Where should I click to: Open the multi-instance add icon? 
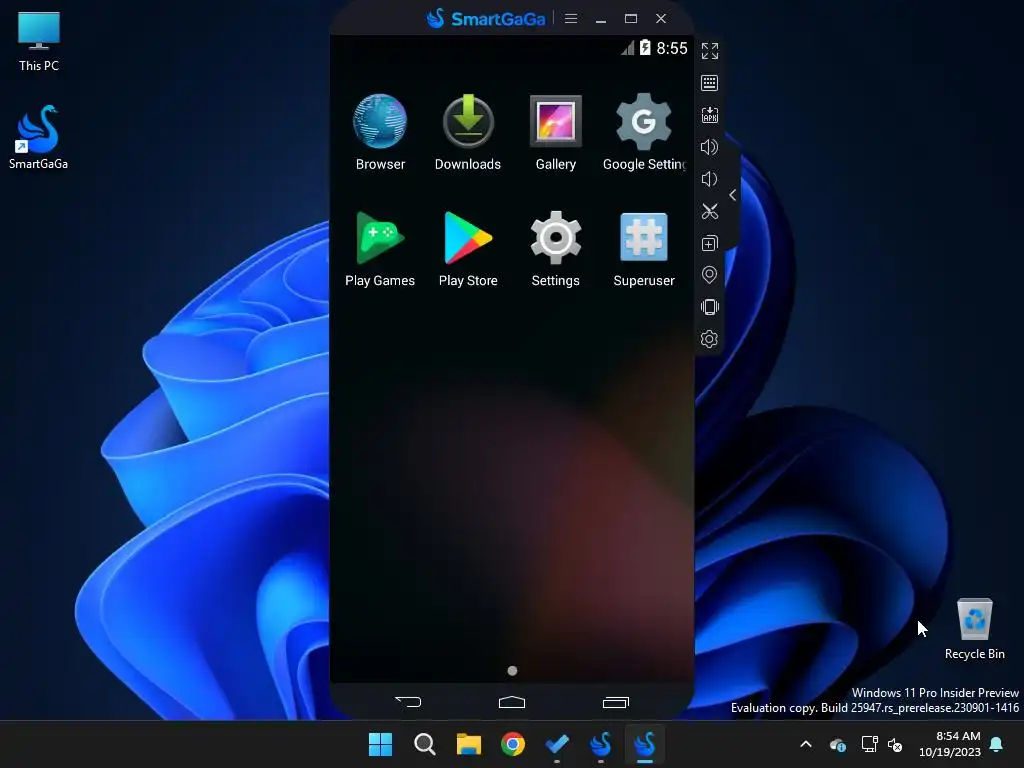[x=709, y=243]
